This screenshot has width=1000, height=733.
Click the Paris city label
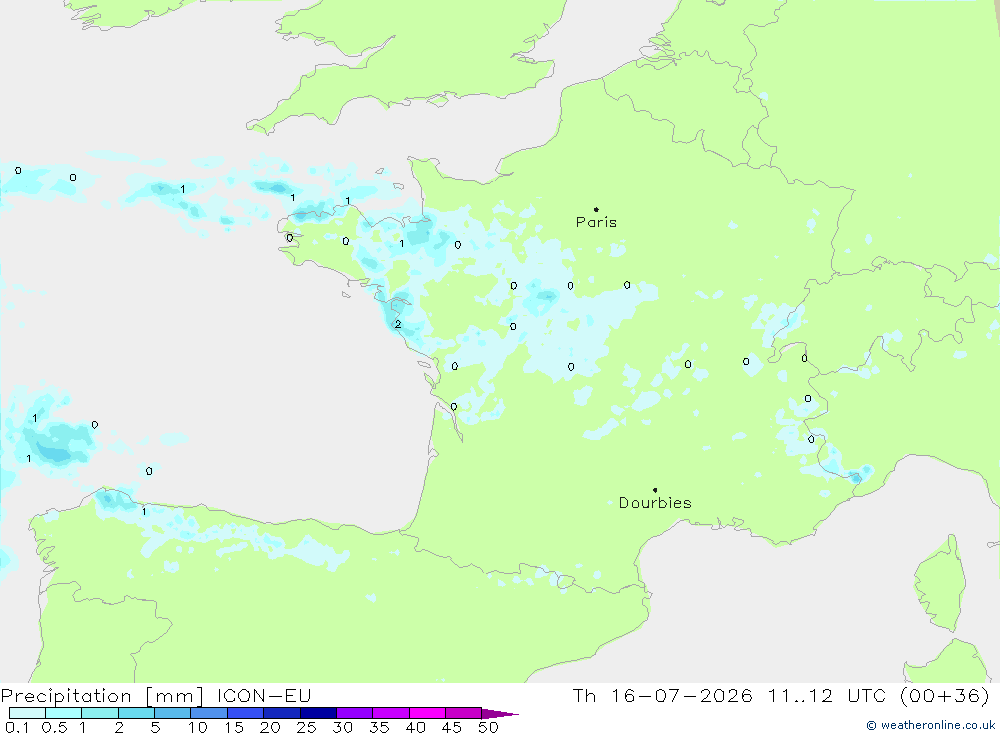pyautogui.click(x=596, y=222)
